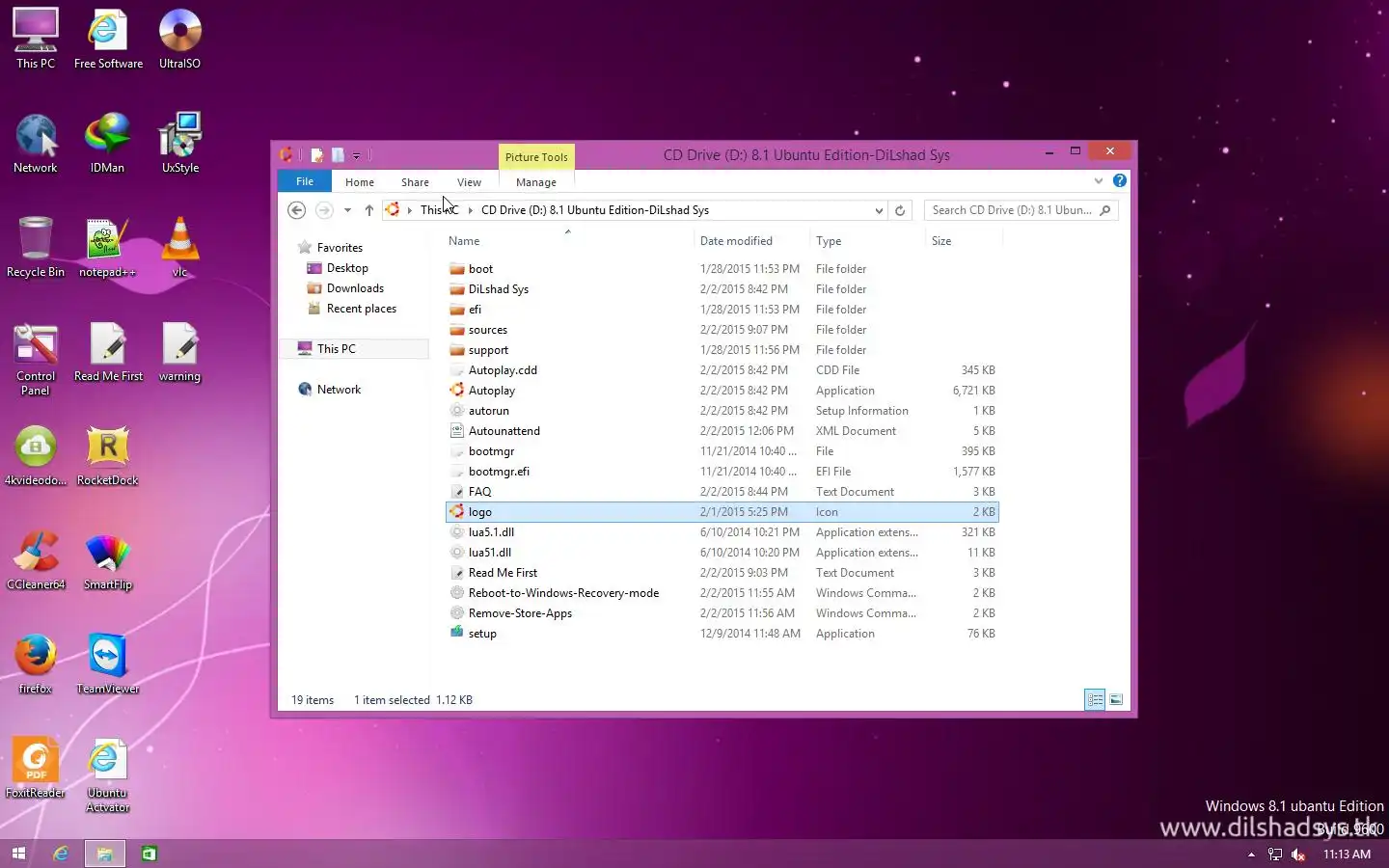
Task: Switch to large icons view layout button
Action: pos(1116,700)
